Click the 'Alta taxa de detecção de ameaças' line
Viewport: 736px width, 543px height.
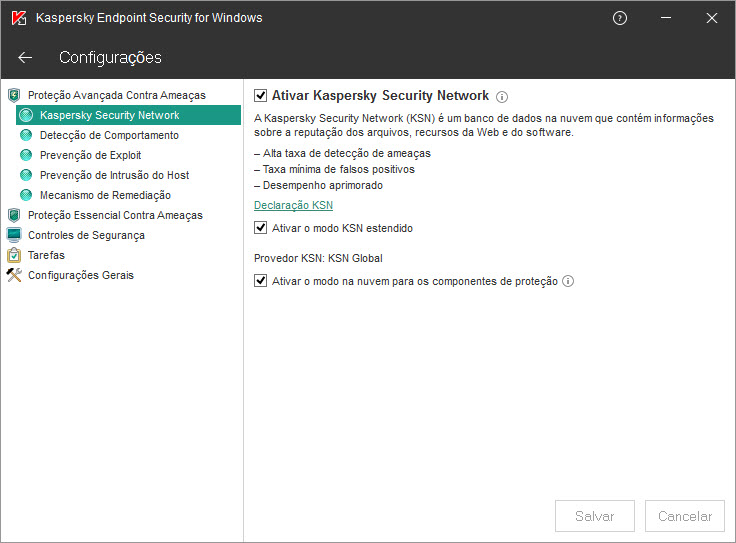click(x=342, y=153)
